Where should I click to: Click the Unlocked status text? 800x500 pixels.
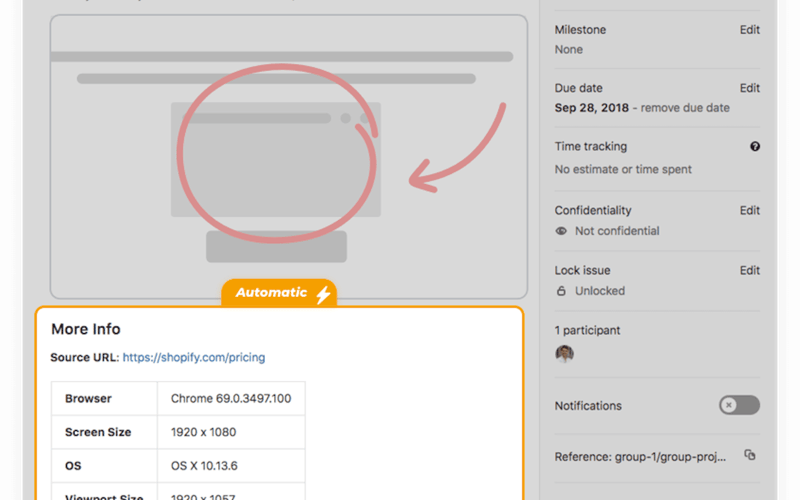[600, 291]
